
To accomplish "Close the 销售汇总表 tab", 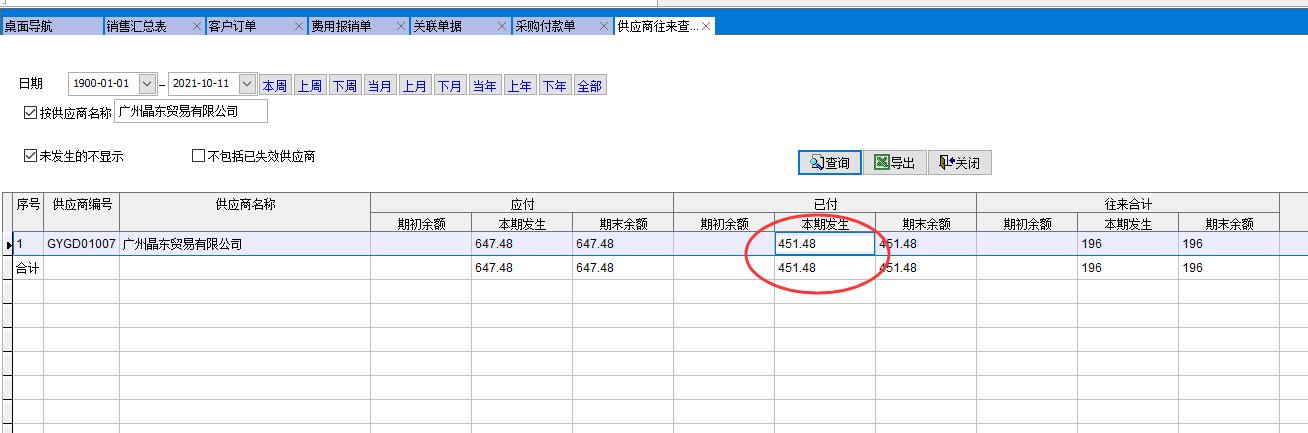I will (197, 27).
